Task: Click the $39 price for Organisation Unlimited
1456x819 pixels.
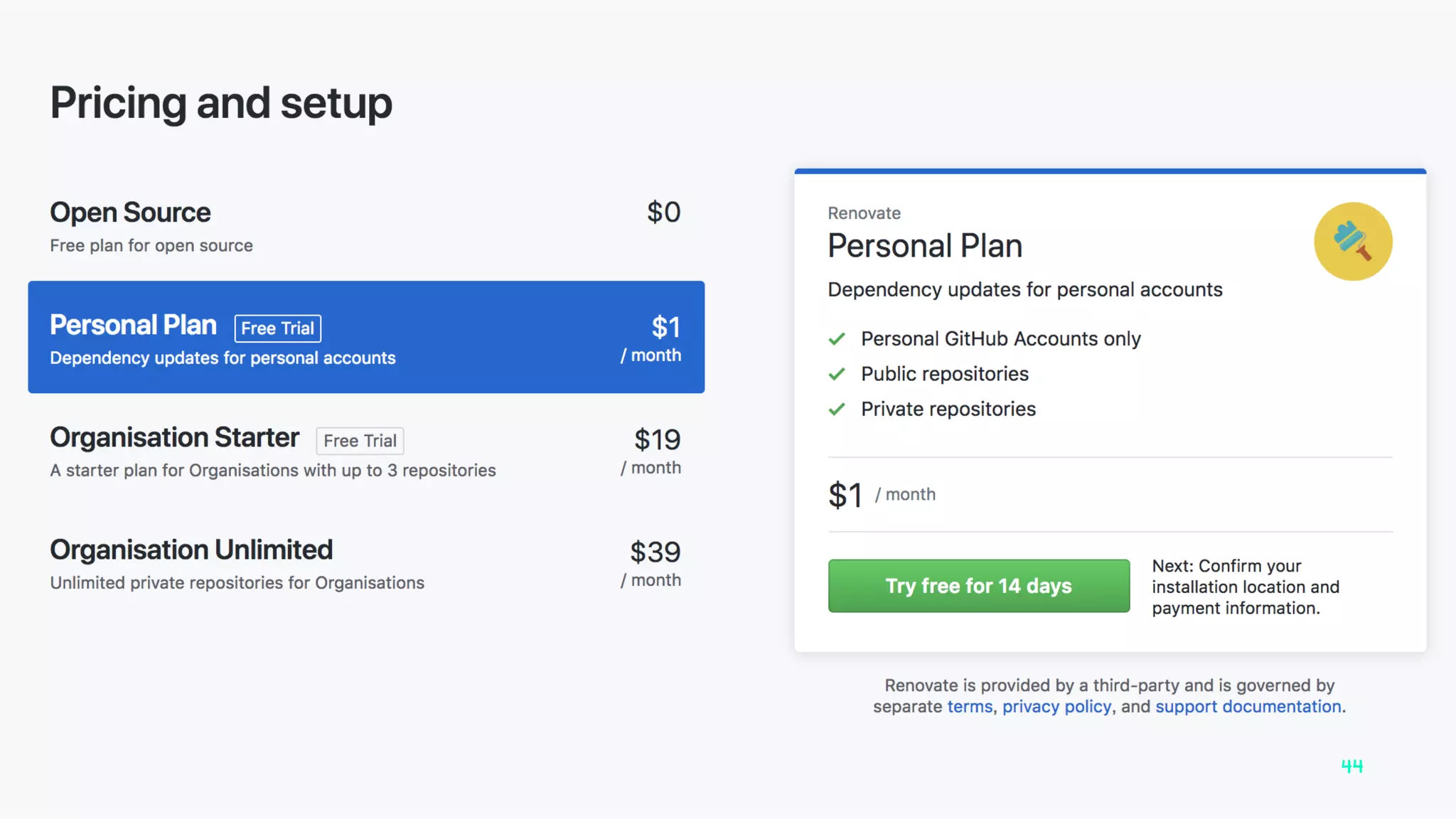Action: (x=655, y=552)
